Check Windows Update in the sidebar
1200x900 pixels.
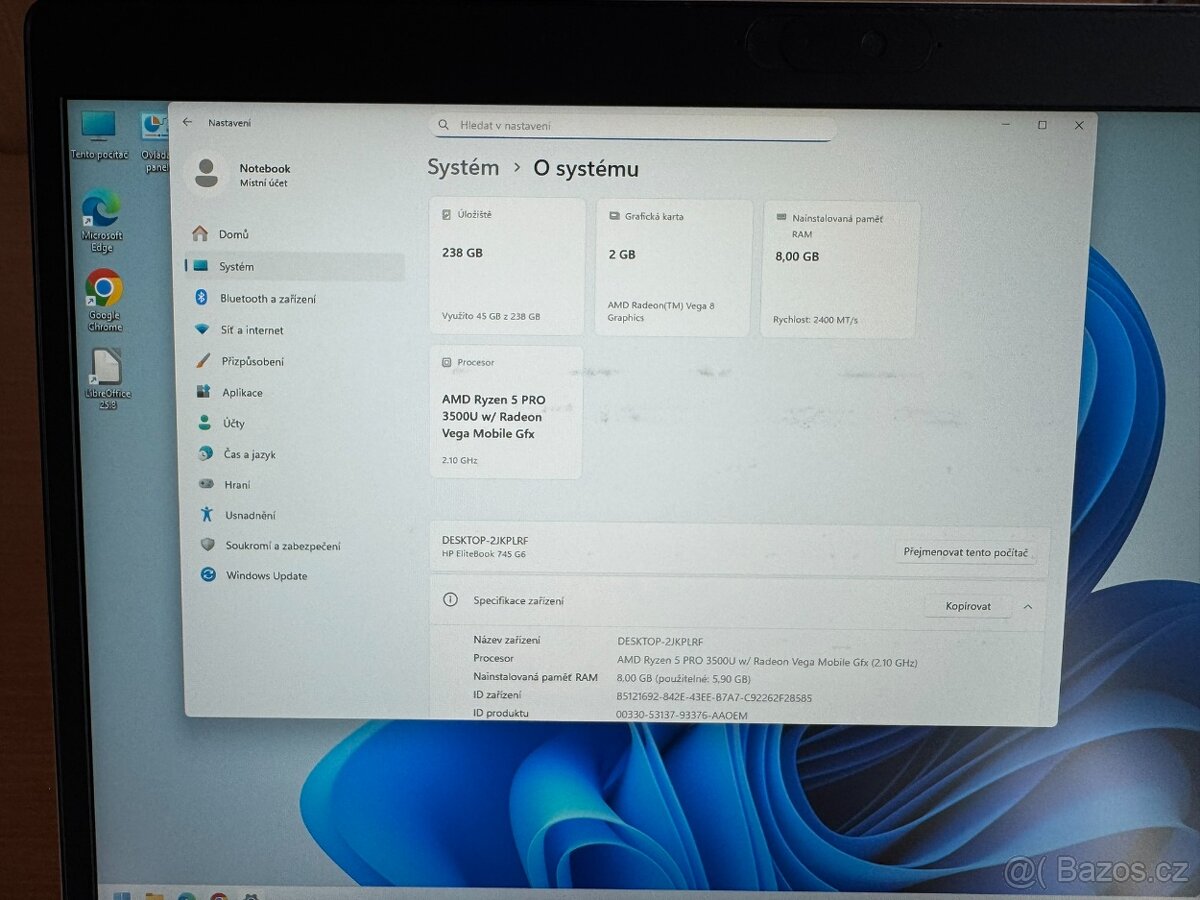tap(265, 575)
